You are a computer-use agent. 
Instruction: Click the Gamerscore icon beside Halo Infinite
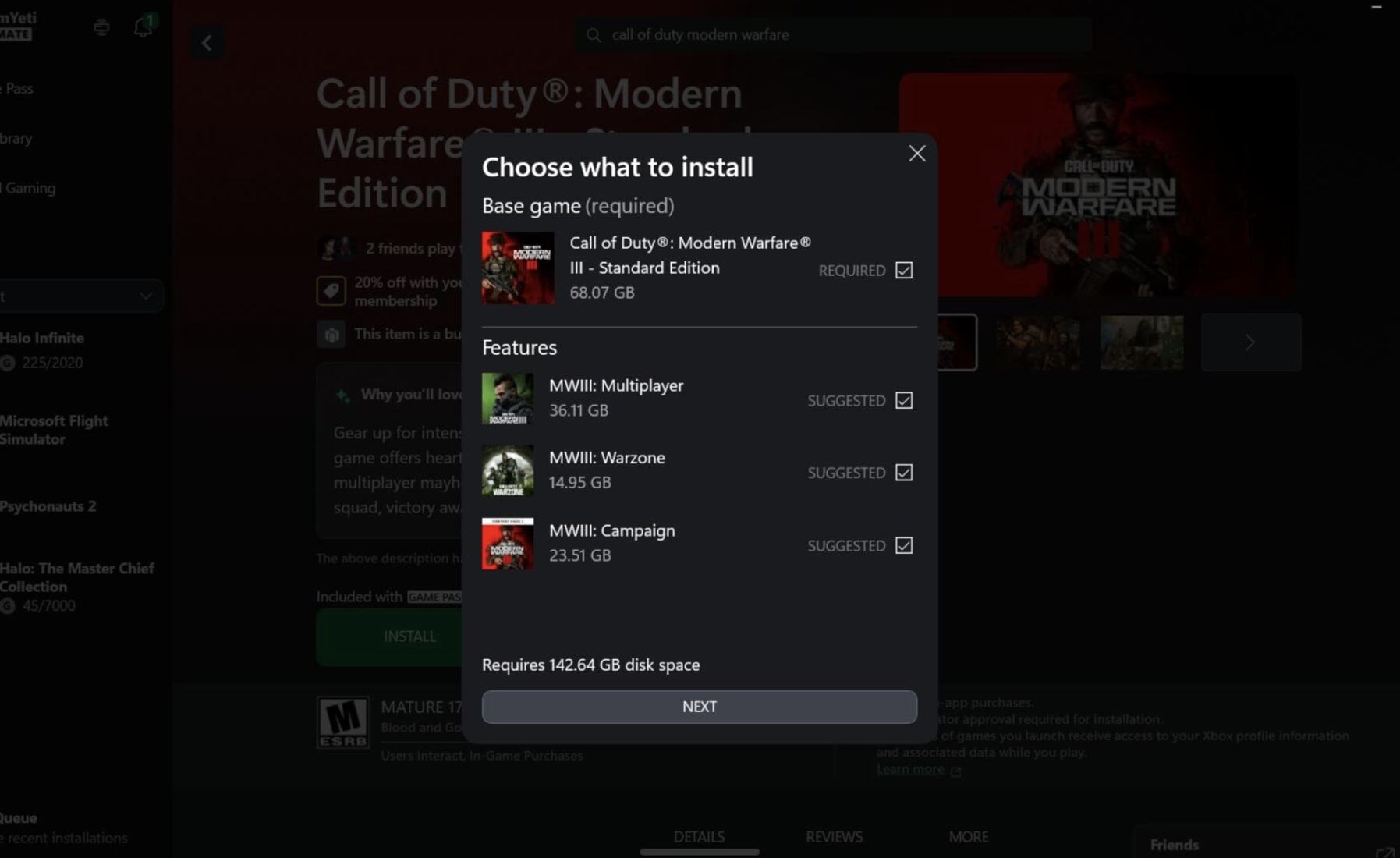pos(9,363)
